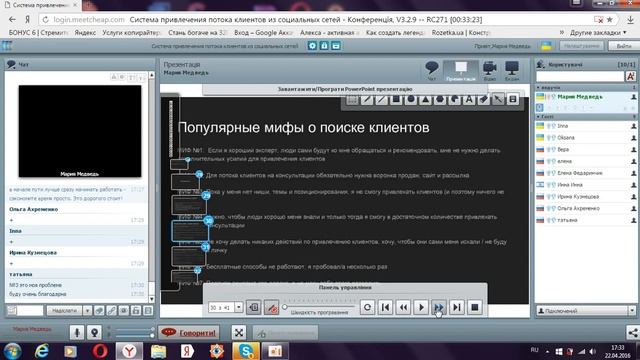Advance to the next slide
Image resolution: width=640 pixels, height=360 pixels.
(x=439, y=307)
